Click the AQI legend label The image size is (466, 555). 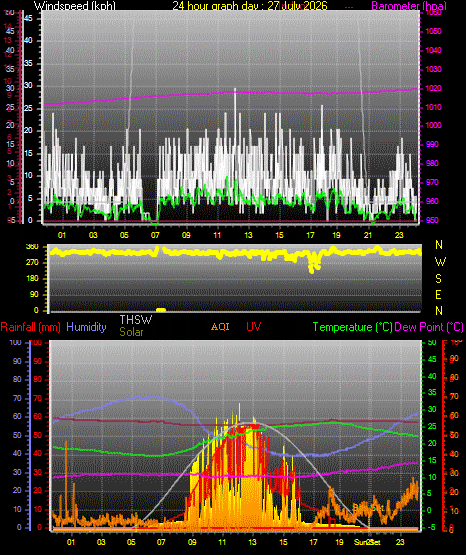pyautogui.click(x=220, y=327)
